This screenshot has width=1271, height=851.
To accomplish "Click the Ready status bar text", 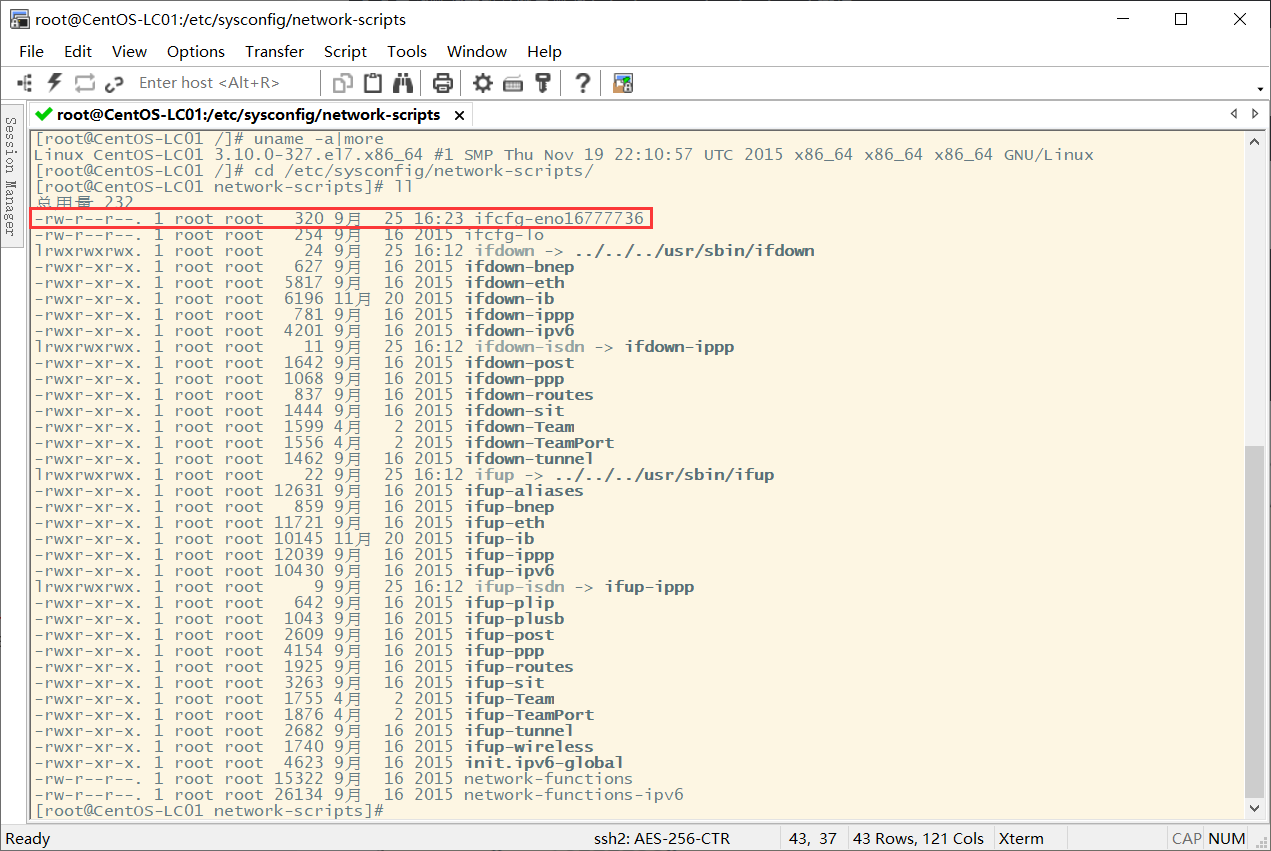I will pos(28,839).
